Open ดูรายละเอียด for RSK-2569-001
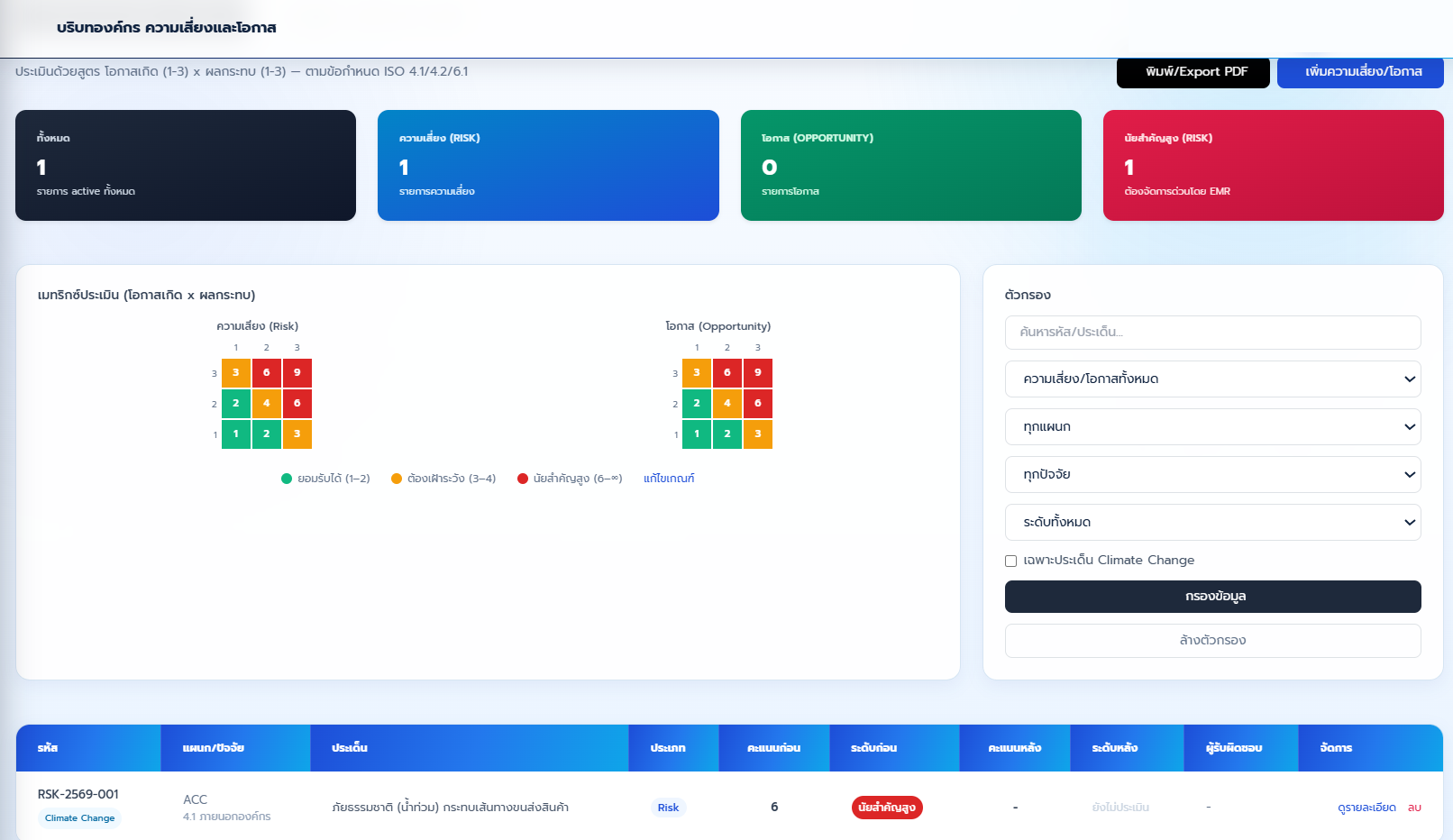Viewport: 1453px width, 840px height. point(1366,808)
